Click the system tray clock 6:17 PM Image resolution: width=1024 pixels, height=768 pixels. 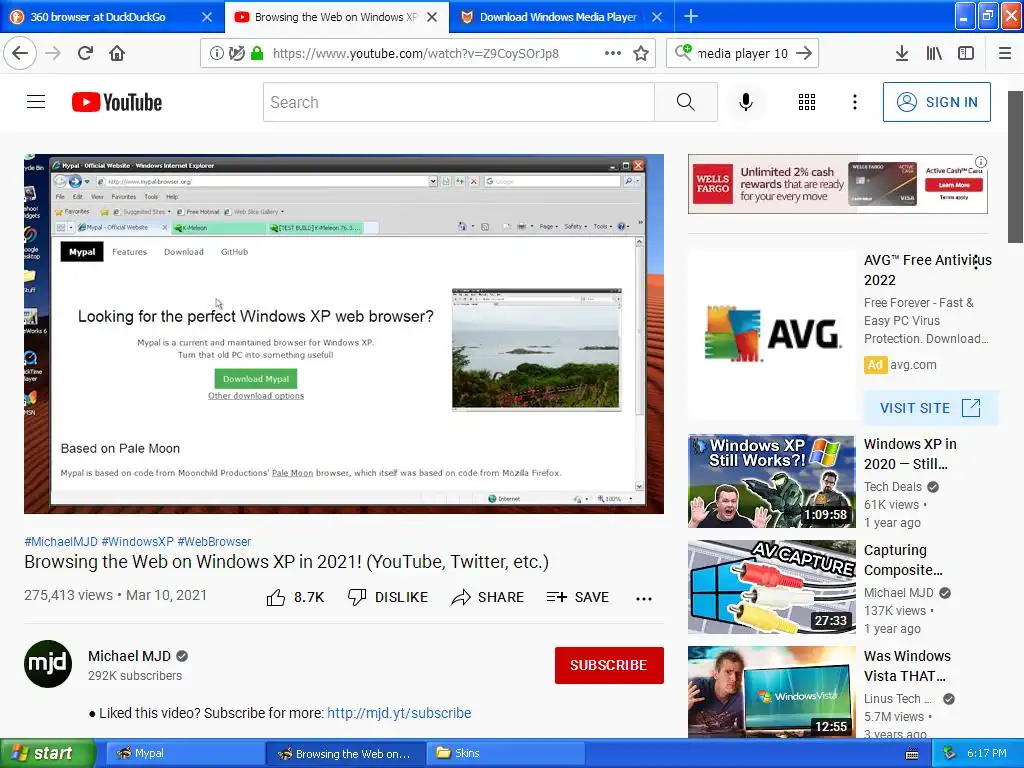point(987,753)
